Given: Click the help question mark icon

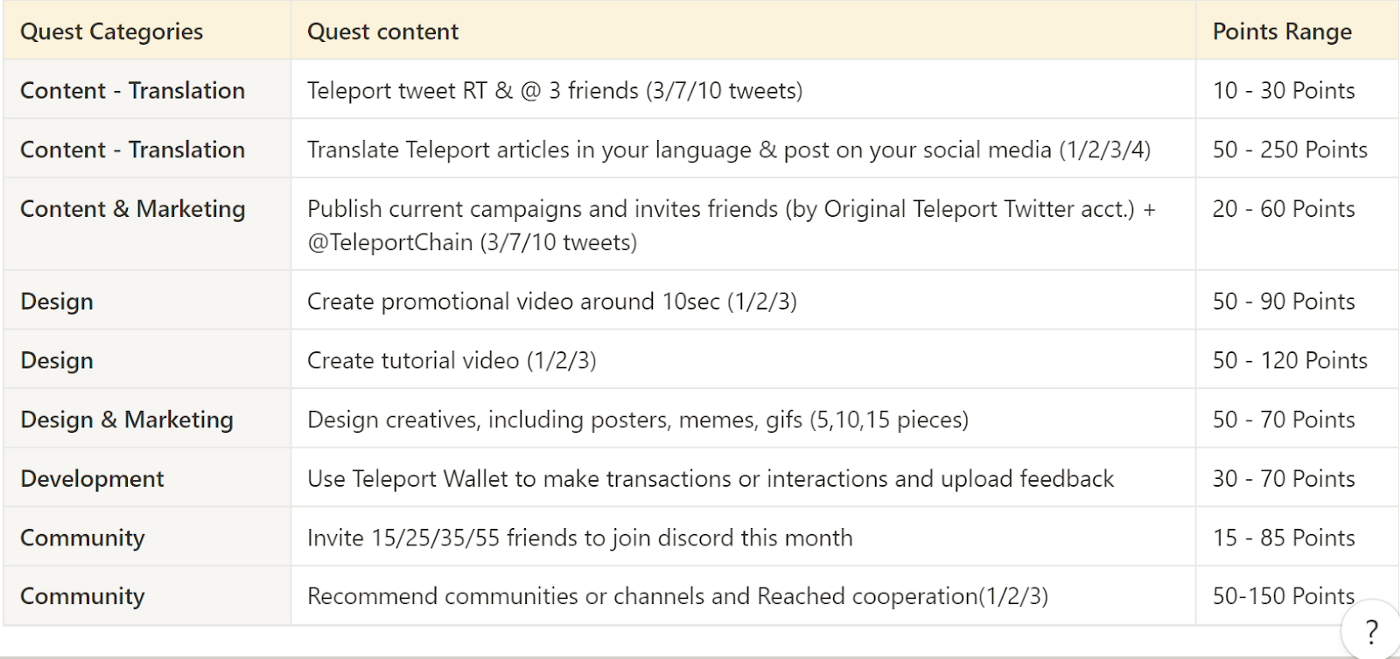Looking at the screenshot, I should (x=1371, y=631).
